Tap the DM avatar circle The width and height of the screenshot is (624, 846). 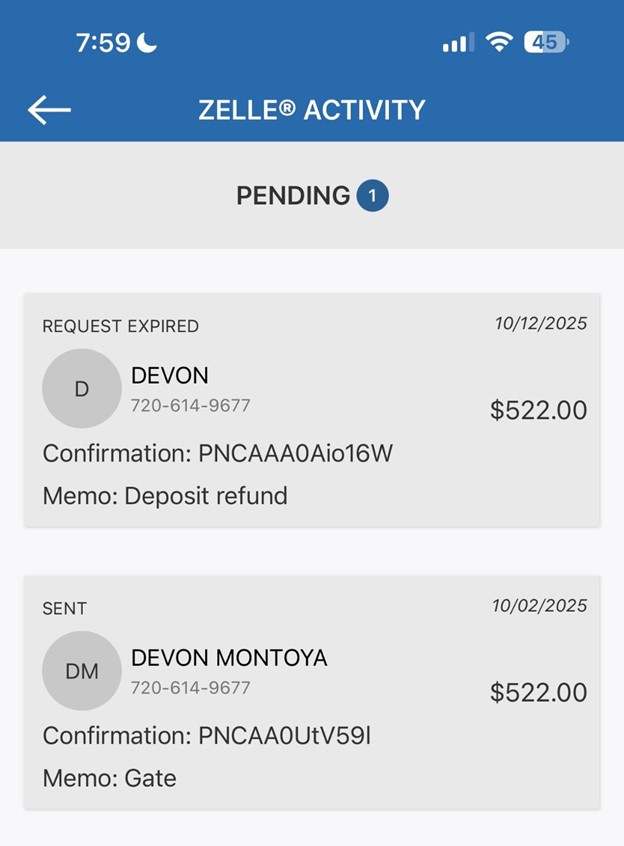[x=82, y=671]
